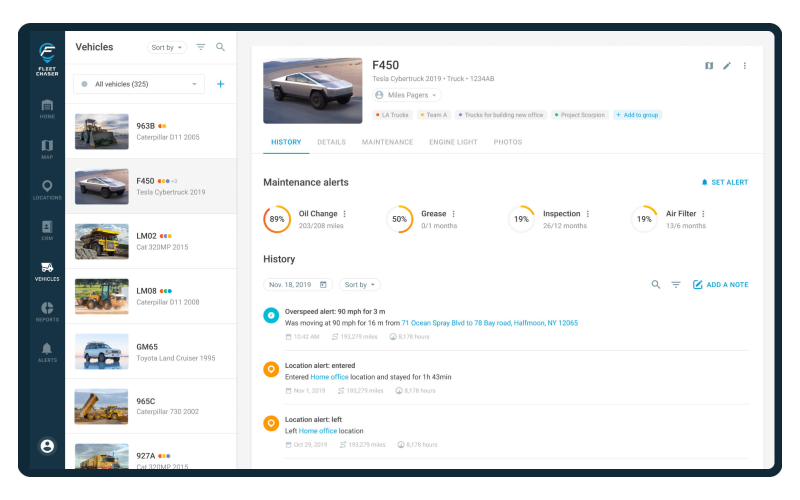This screenshot has width=800, height=500.
Task: Open the user profile avatar
Action: point(47,446)
